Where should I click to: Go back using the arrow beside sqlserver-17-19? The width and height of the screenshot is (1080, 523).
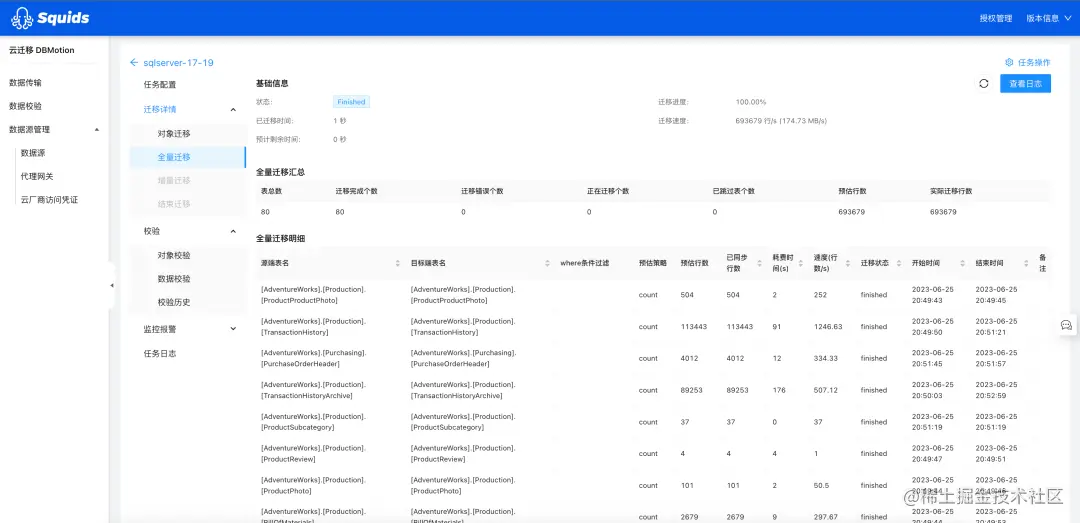[134, 63]
